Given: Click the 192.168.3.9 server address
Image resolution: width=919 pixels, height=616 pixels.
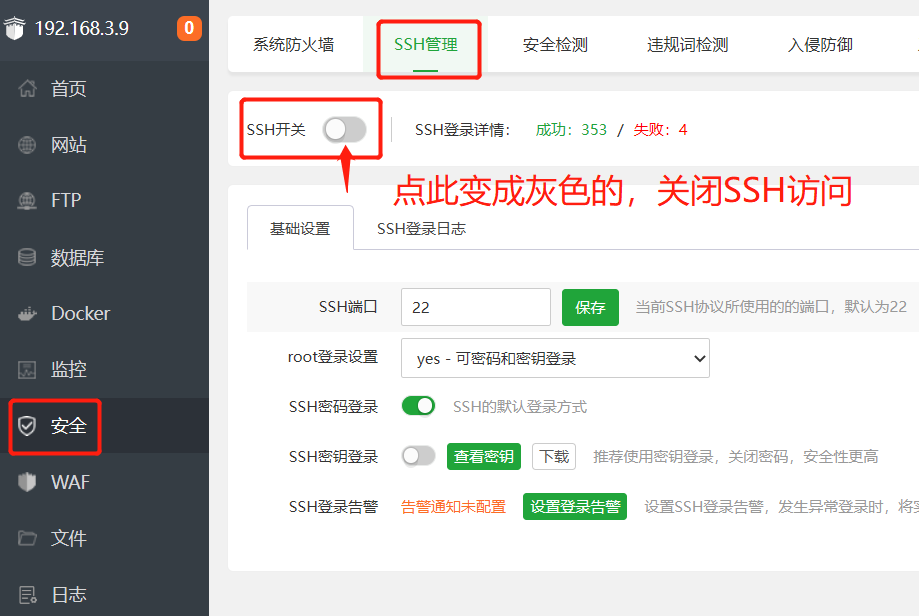Looking at the screenshot, I should pos(81,28).
